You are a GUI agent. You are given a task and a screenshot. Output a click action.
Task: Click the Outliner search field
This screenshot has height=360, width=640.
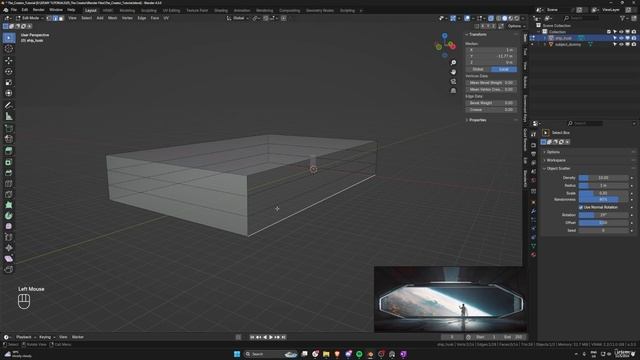point(581,18)
